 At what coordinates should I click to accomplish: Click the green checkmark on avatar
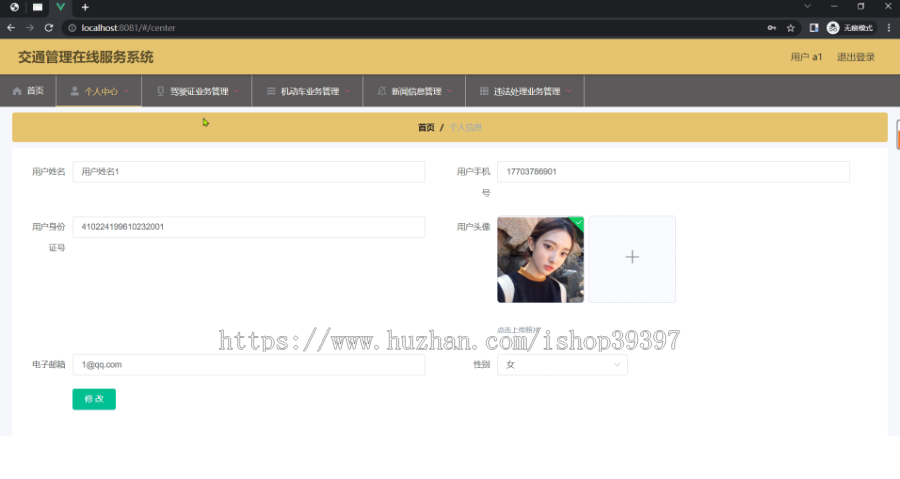pyautogui.click(x=578, y=223)
